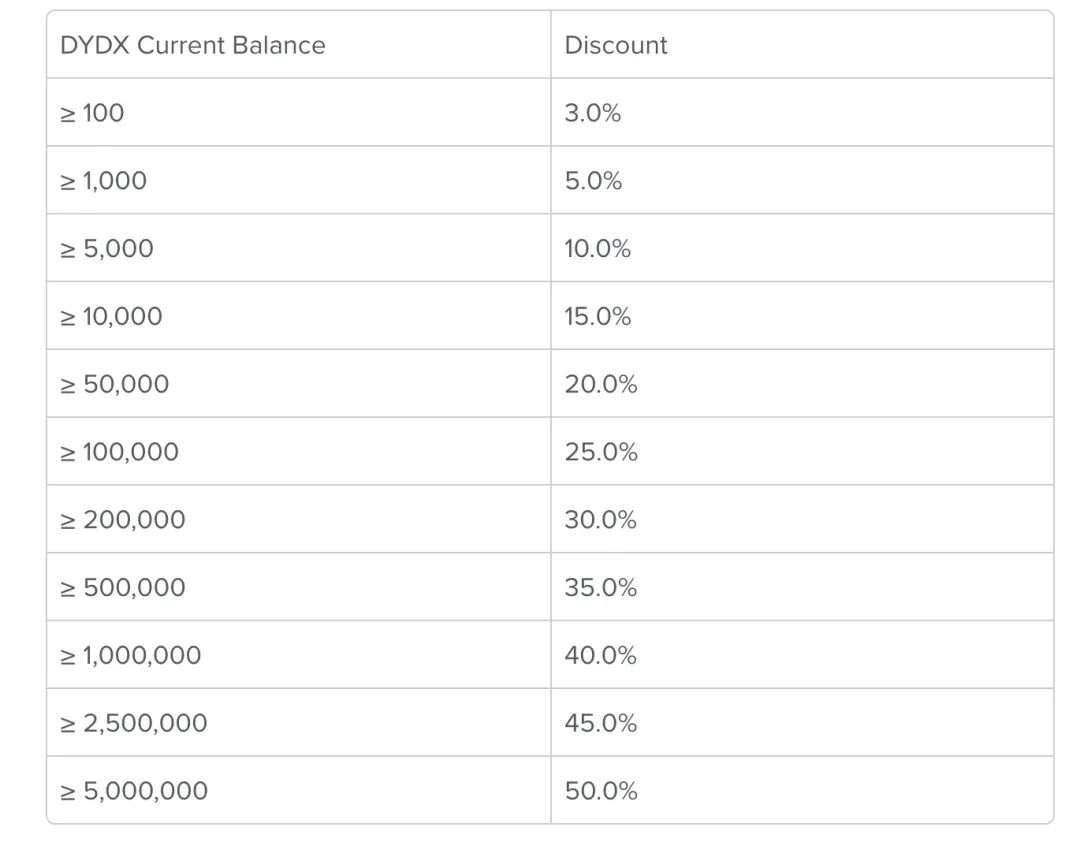Click the 5.0% discount value
1080x842 pixels.
(x=593, y=181)
